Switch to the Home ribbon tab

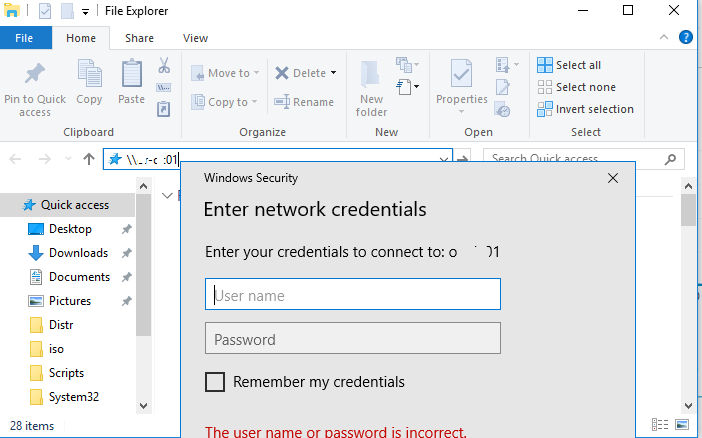pyautogui.click(x=81, y=38)
